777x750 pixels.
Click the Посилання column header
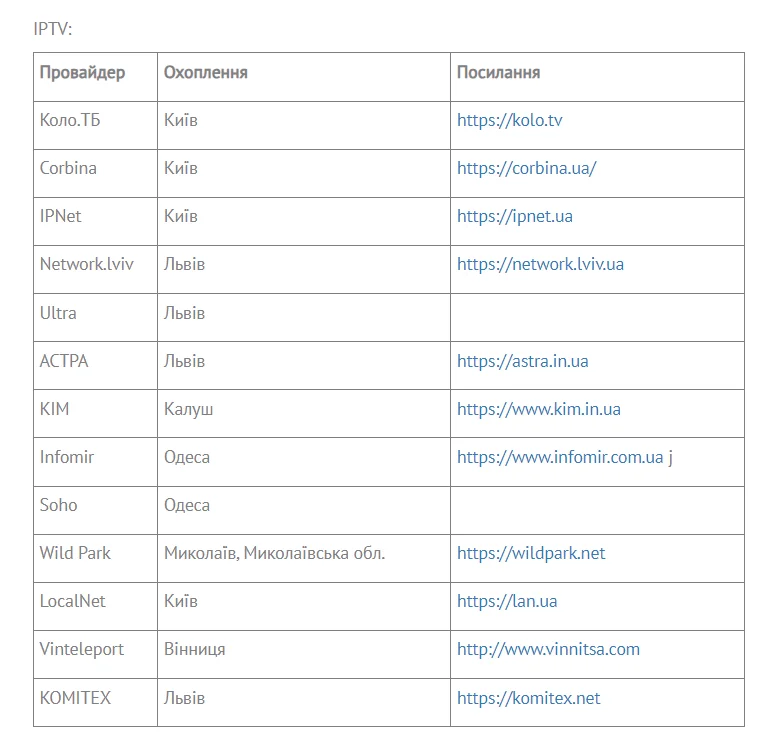point(498,73)
